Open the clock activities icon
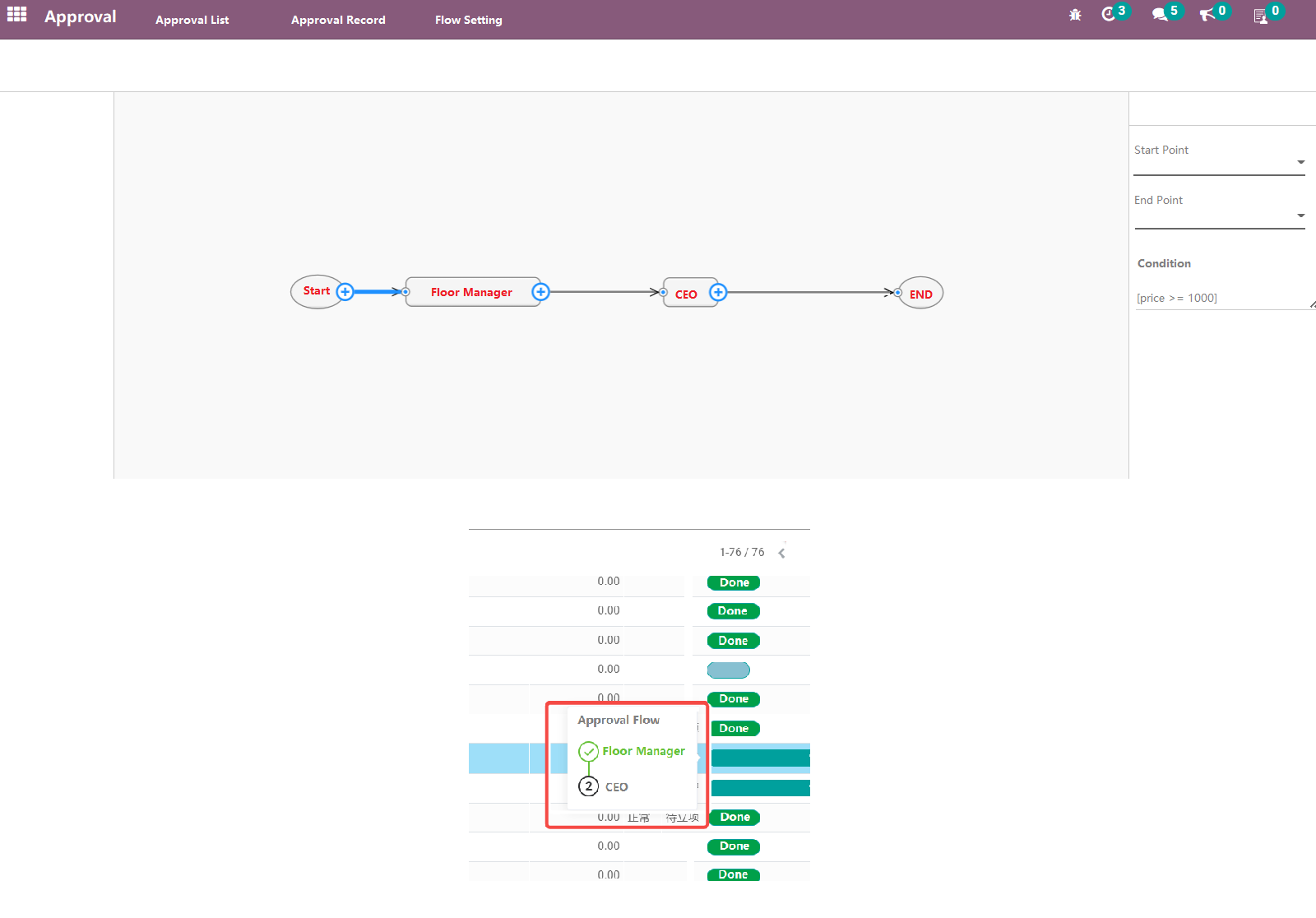1316x918 pixels. click(1109, 14)
